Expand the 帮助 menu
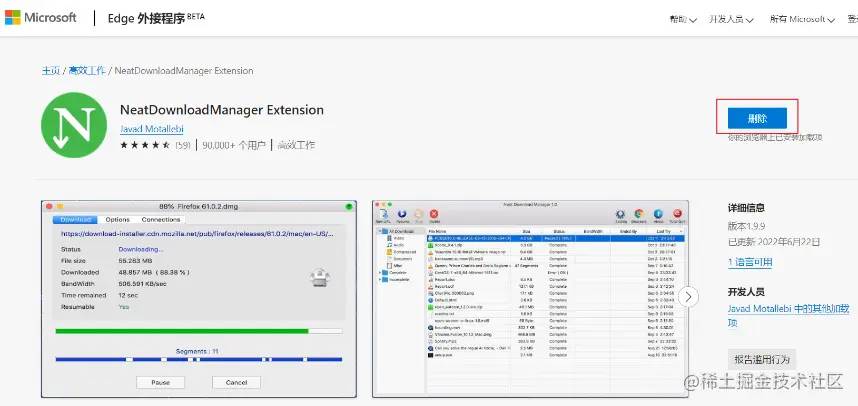The image size is (858, 406). click(683, 19)
